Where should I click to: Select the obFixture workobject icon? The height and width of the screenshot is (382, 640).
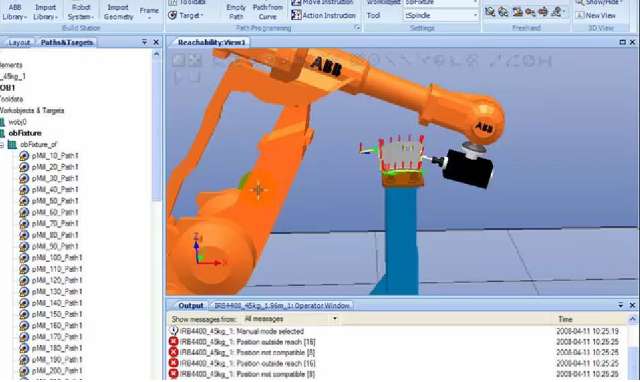click(2, 133)
